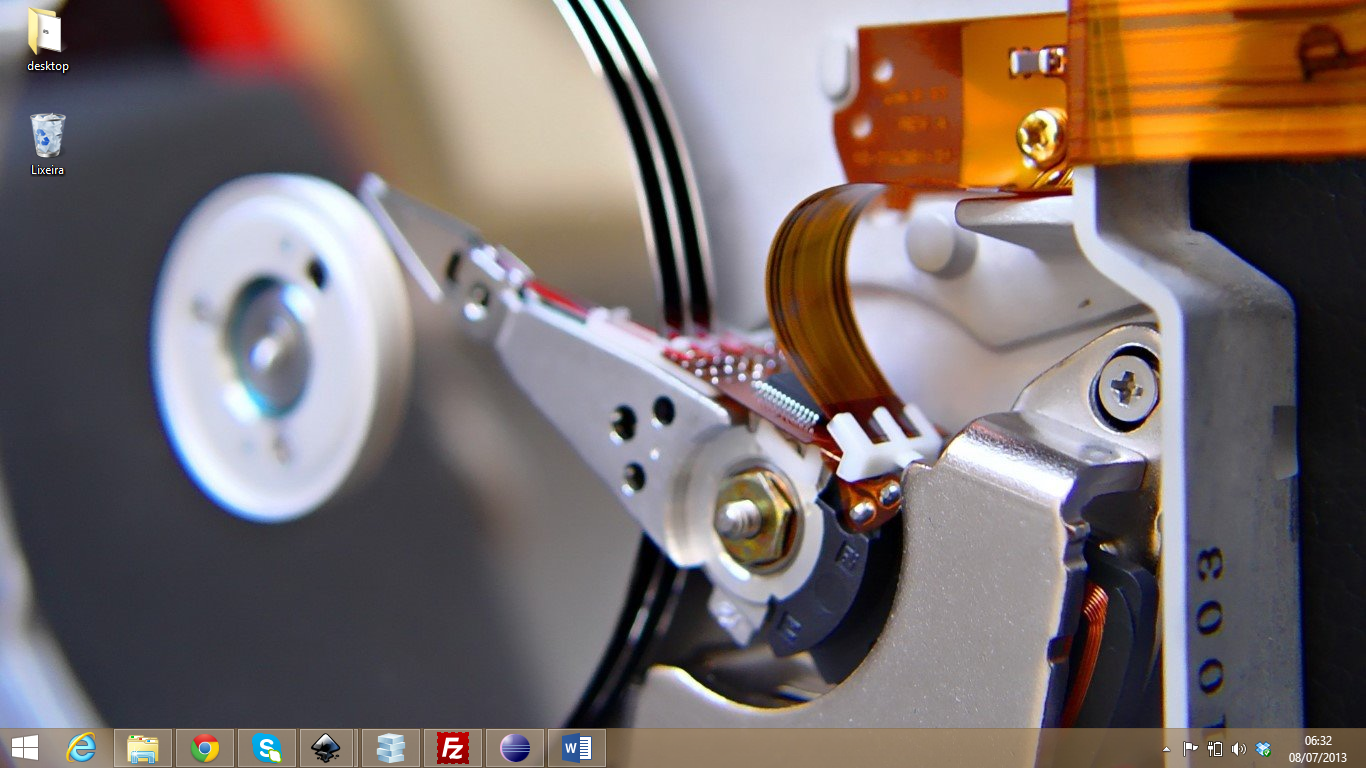Viewport: 1366px width, 768px height.
Task: Click Show Desktop at taskbar's far right edge
Action: point(1362,748)
